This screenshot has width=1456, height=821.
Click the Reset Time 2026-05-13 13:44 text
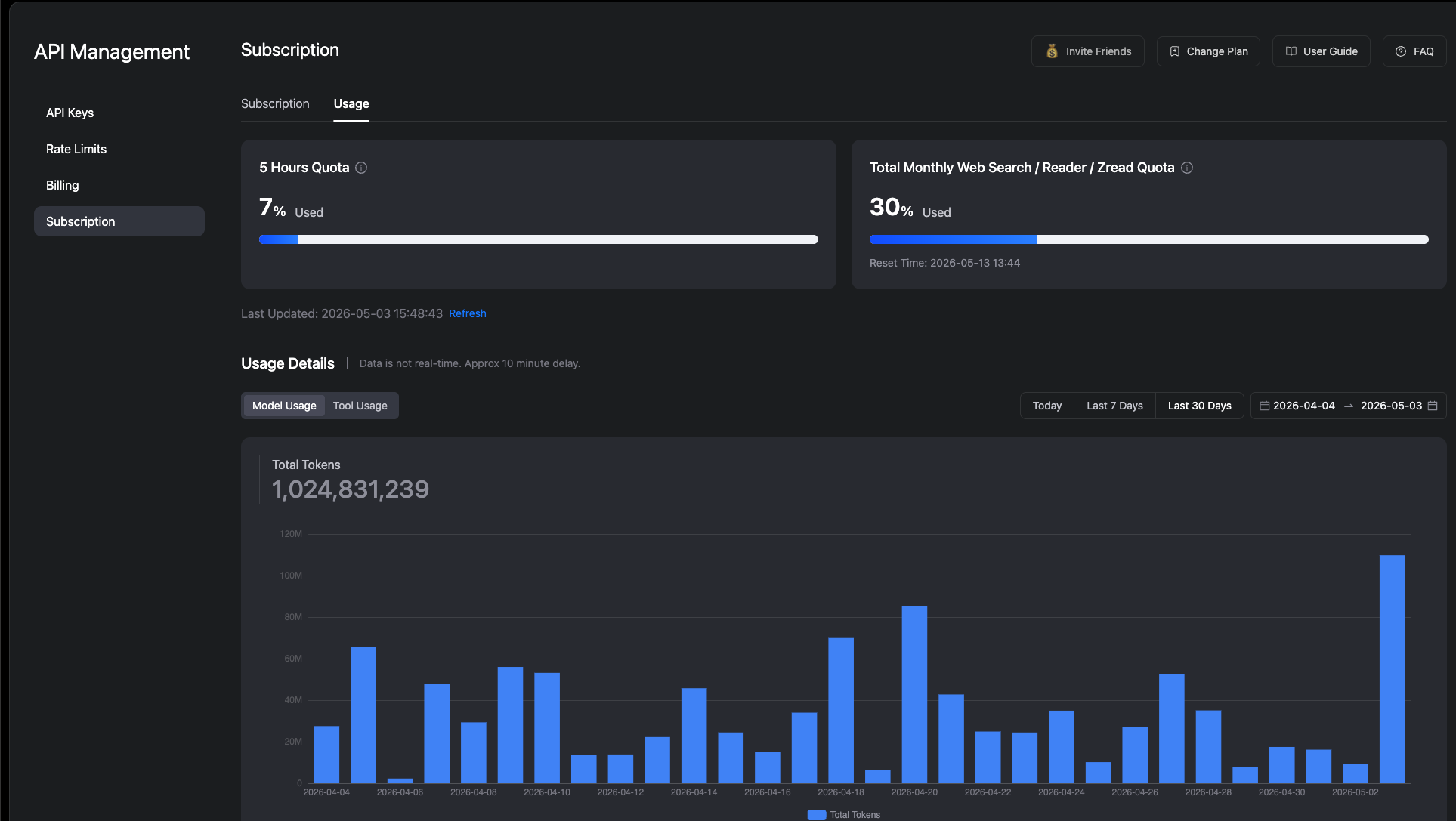pos(944,263)
